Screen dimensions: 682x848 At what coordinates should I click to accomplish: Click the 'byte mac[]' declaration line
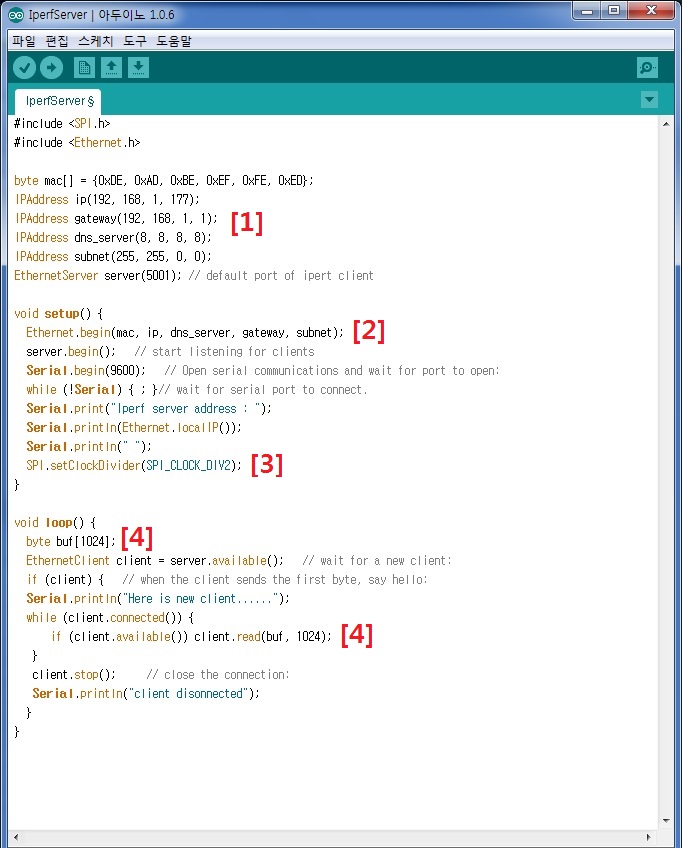click(x=163, y=181)
